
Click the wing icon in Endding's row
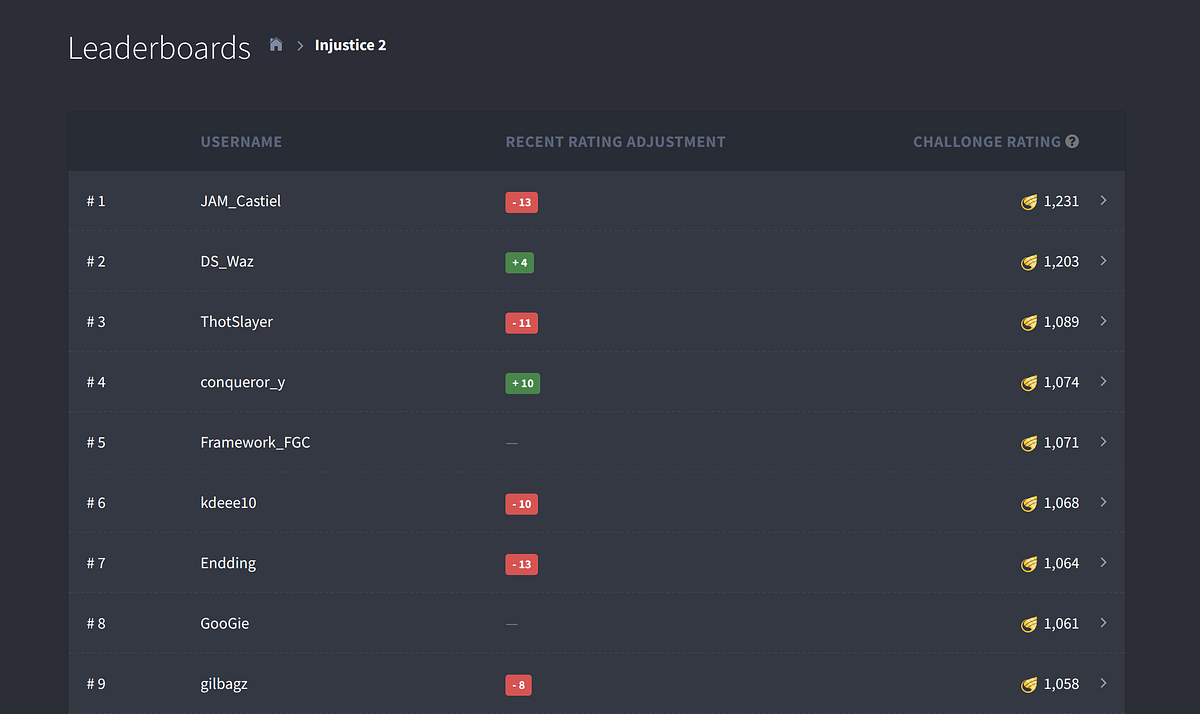1029,564
